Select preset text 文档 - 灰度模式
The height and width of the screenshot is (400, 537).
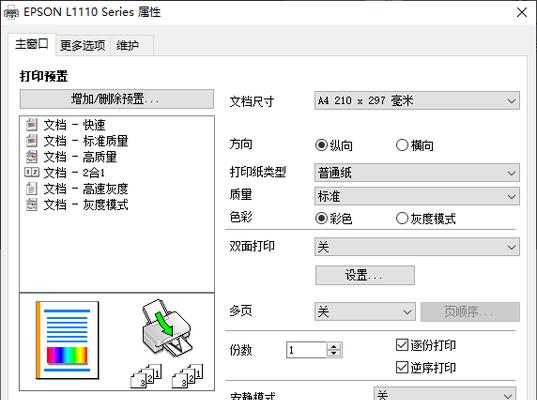click(x=86, y=205)
